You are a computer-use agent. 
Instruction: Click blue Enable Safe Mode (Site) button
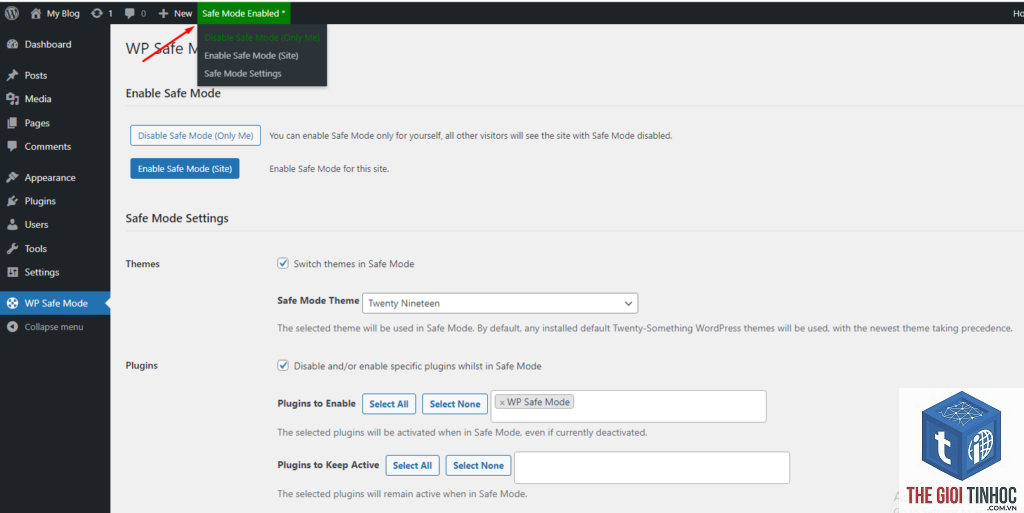(x=185, y=168)
